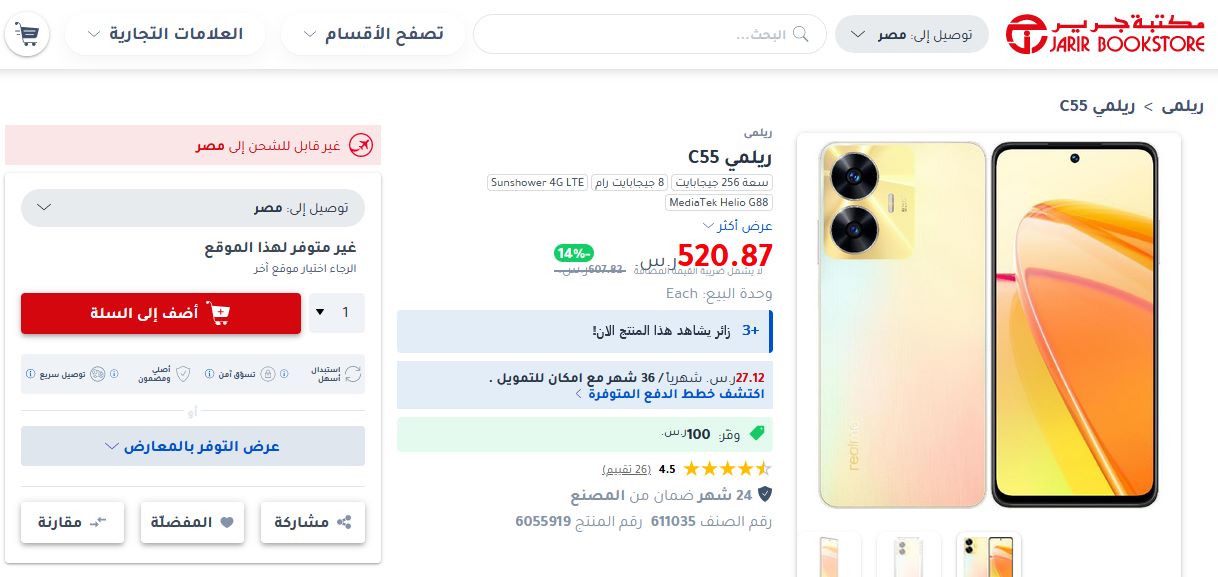This screenshot has width=1218, height=577.
Task: Add to favorites with heart button المفضلة
Action: tap(192, 522)
